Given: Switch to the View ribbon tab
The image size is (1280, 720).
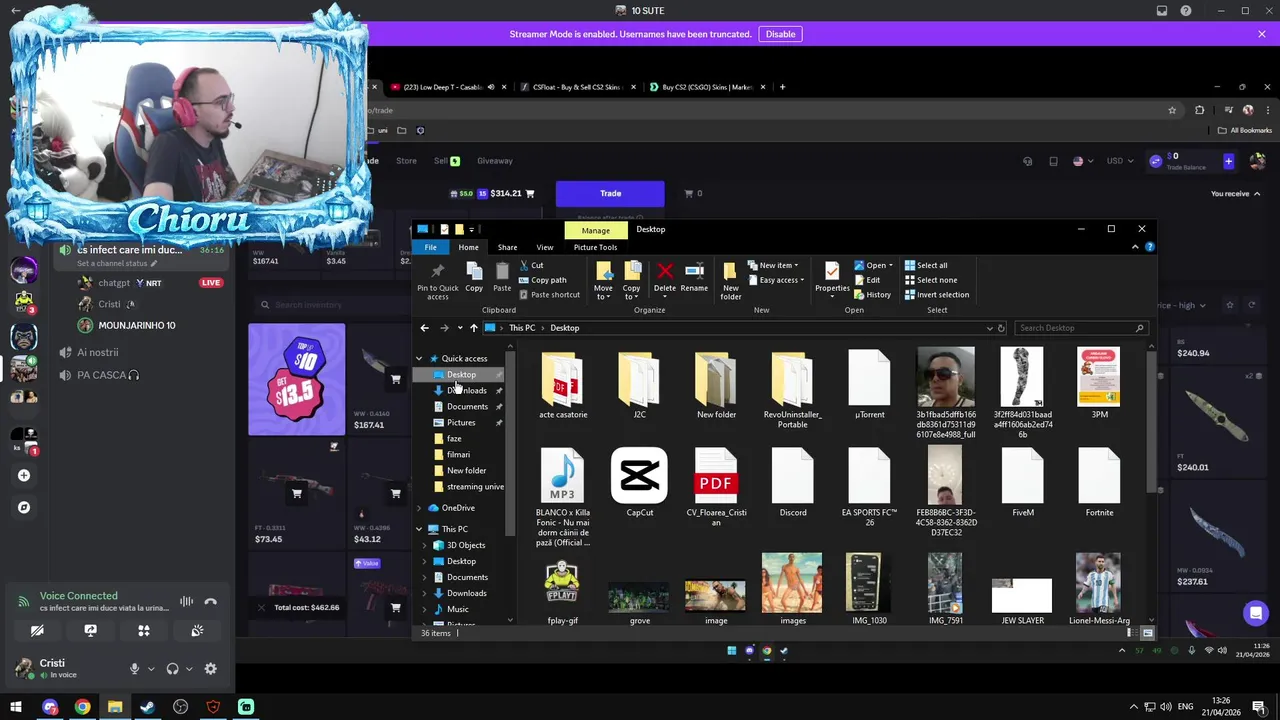Looking at the screenshot, I should tap(545, 247).
